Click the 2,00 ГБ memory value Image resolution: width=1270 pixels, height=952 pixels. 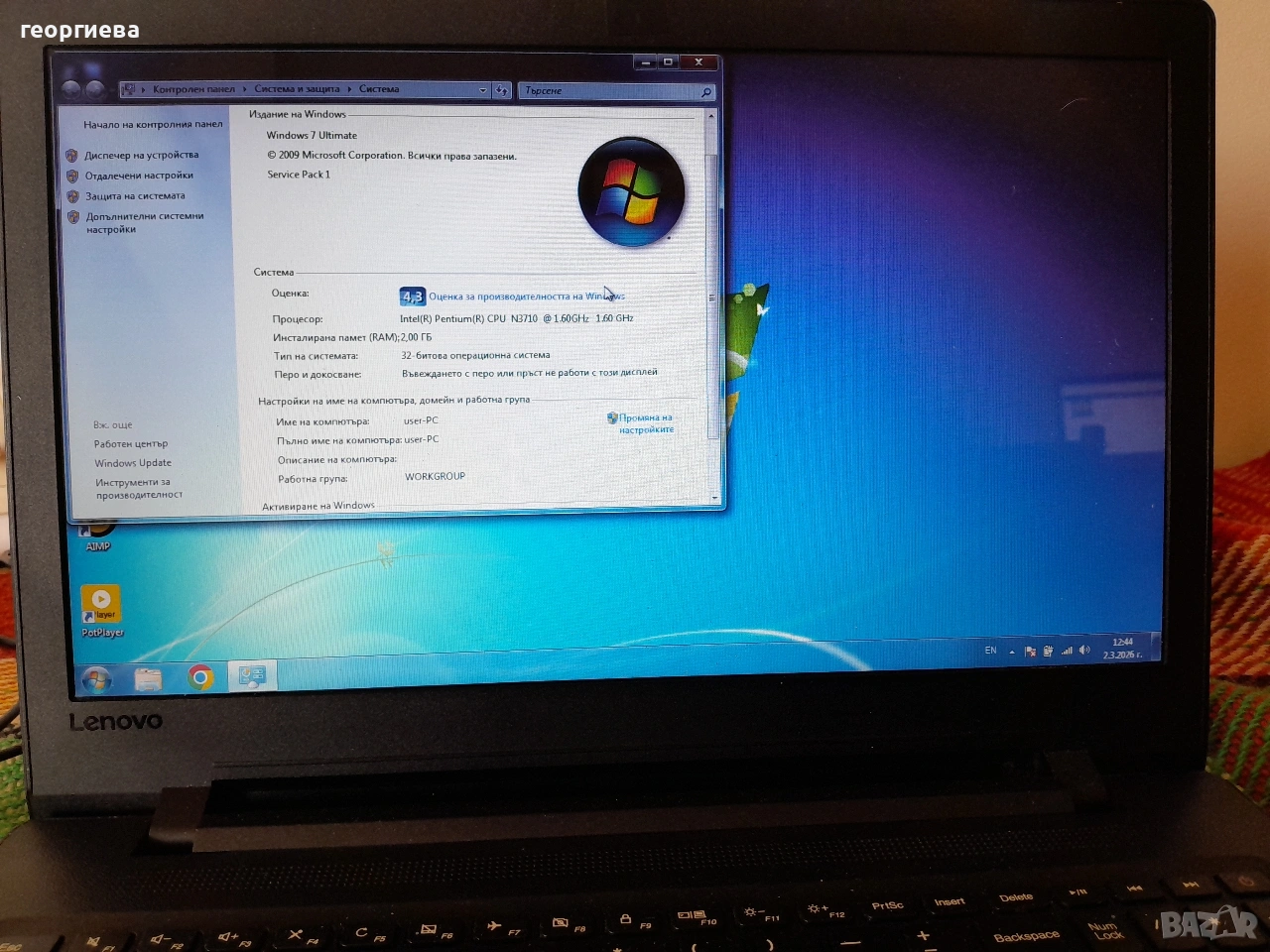click(416, 337)
